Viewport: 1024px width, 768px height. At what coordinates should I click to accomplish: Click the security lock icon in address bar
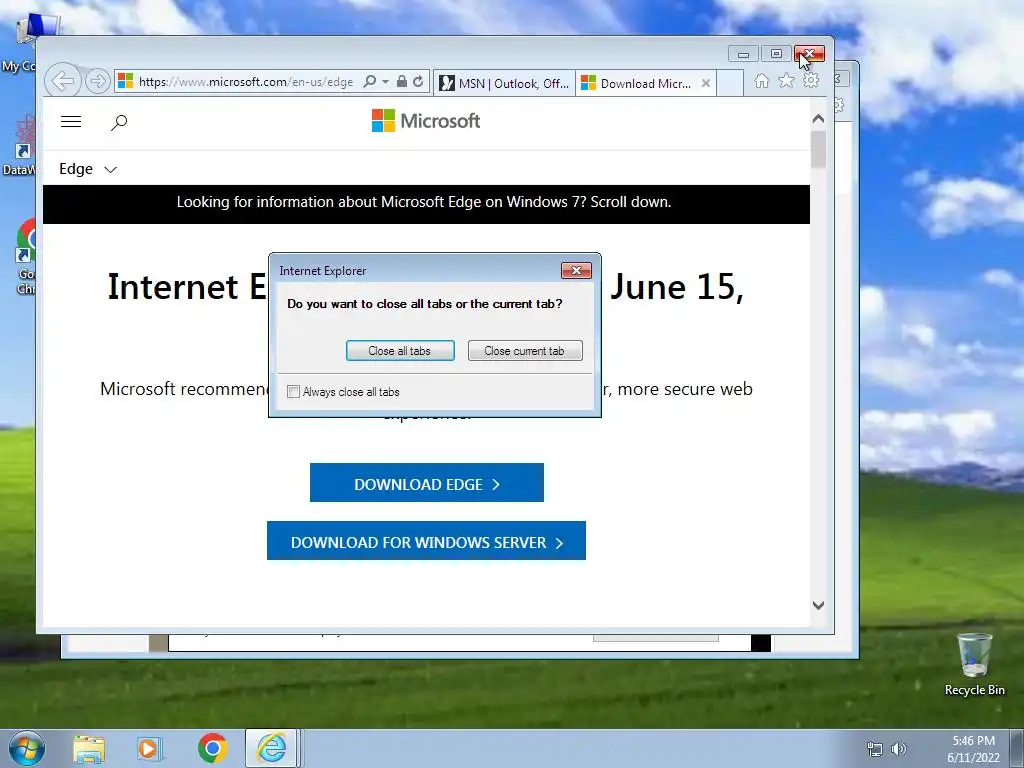point(402,82)
